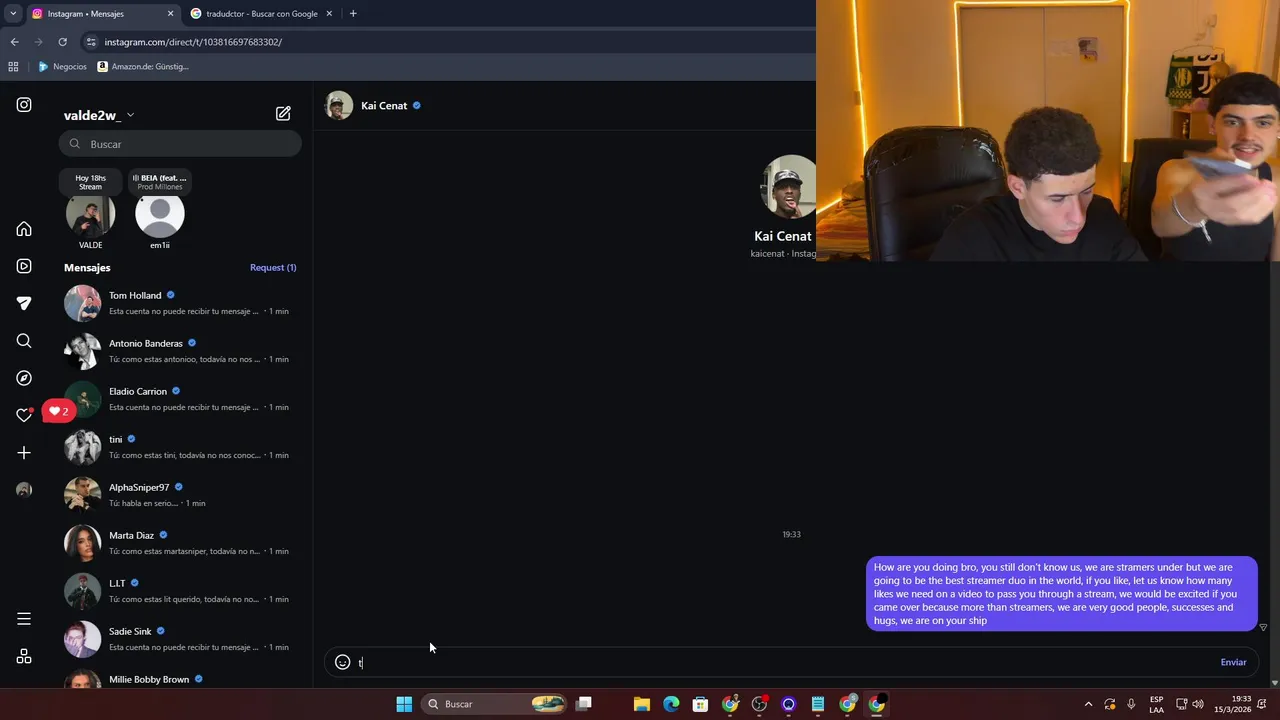Expand the valde2w_ account switcher
1280x720 pixels.
coord(99,115)
